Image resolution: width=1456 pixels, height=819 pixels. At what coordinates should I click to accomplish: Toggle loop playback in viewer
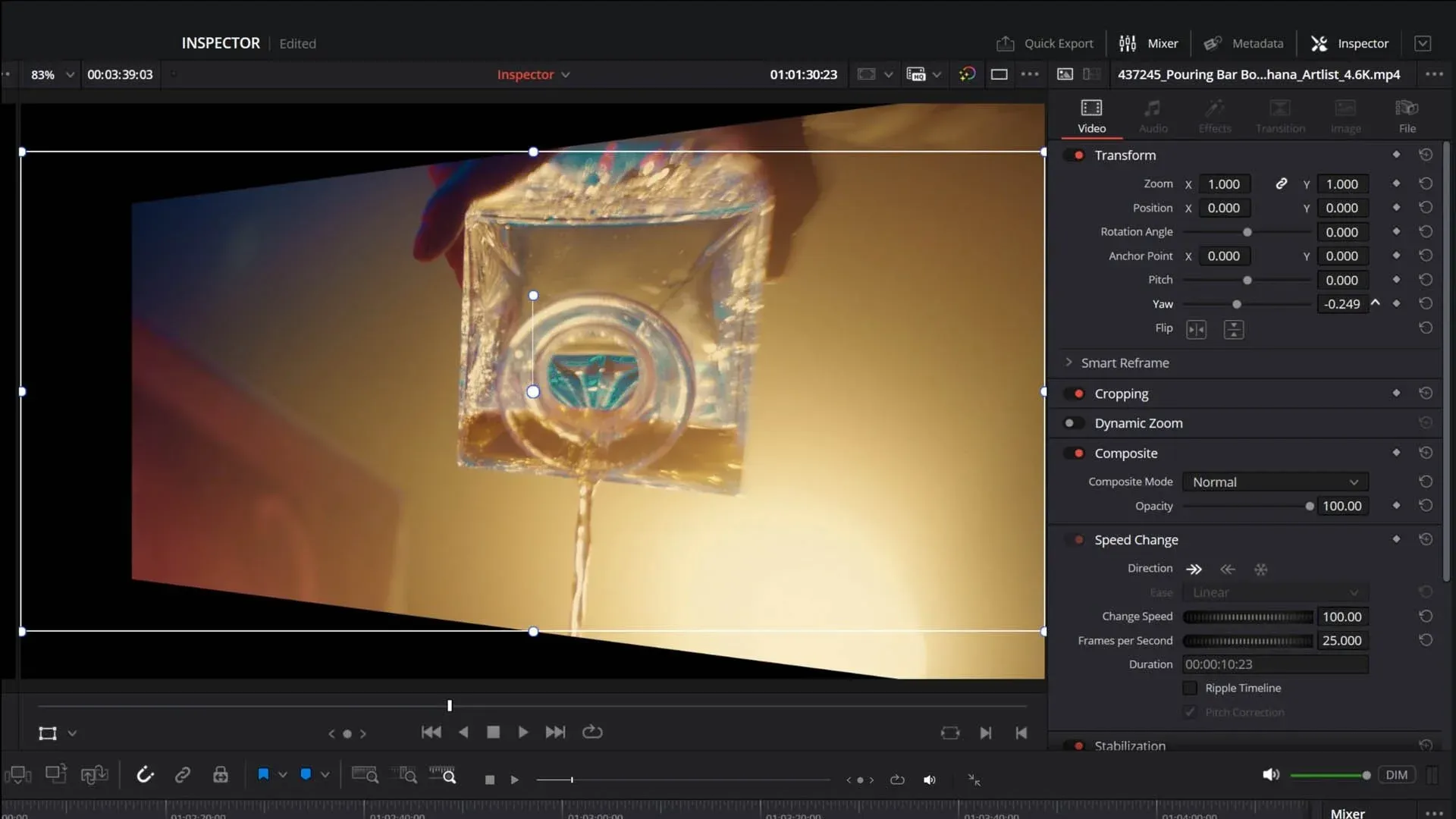[x=592, y=732]
